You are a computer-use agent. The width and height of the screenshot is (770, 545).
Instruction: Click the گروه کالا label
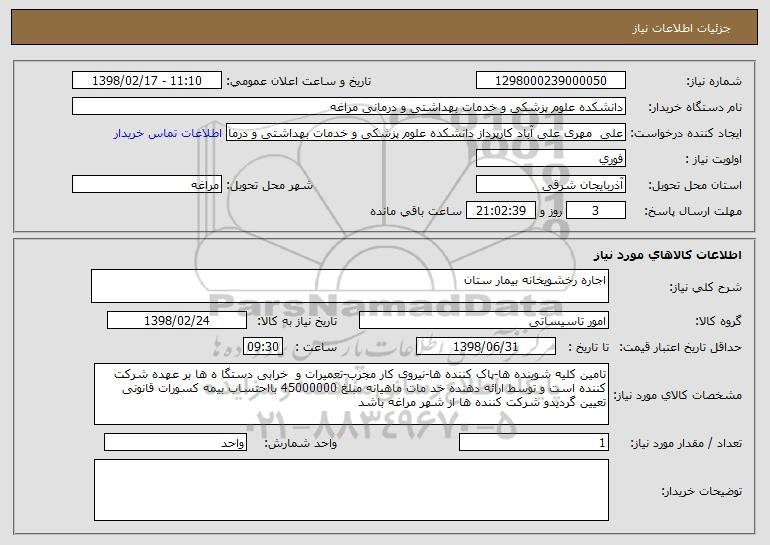(718, 322)
